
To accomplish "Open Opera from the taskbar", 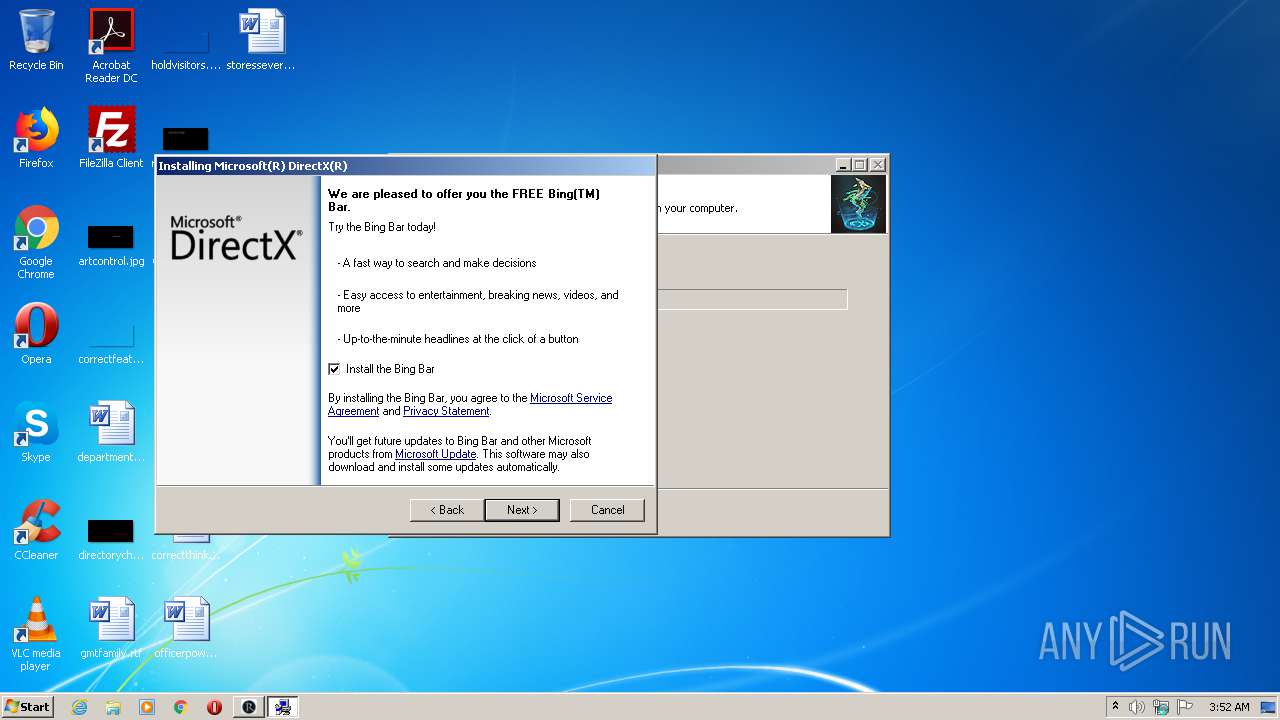I will click(x=214, y=707).
